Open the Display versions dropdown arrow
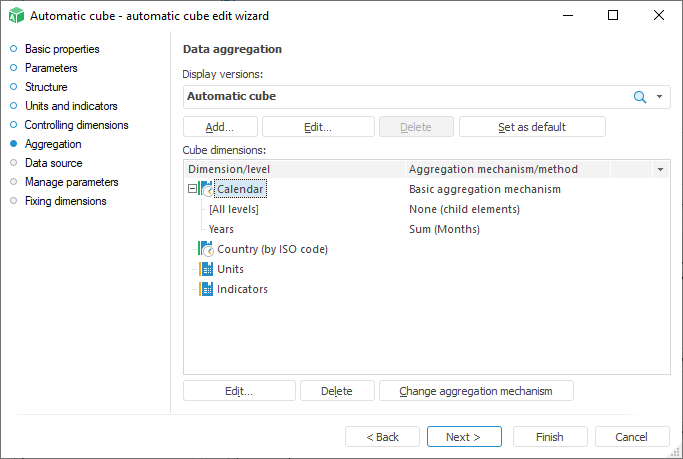This screenshot has width=683, height=459. point(660,97)
